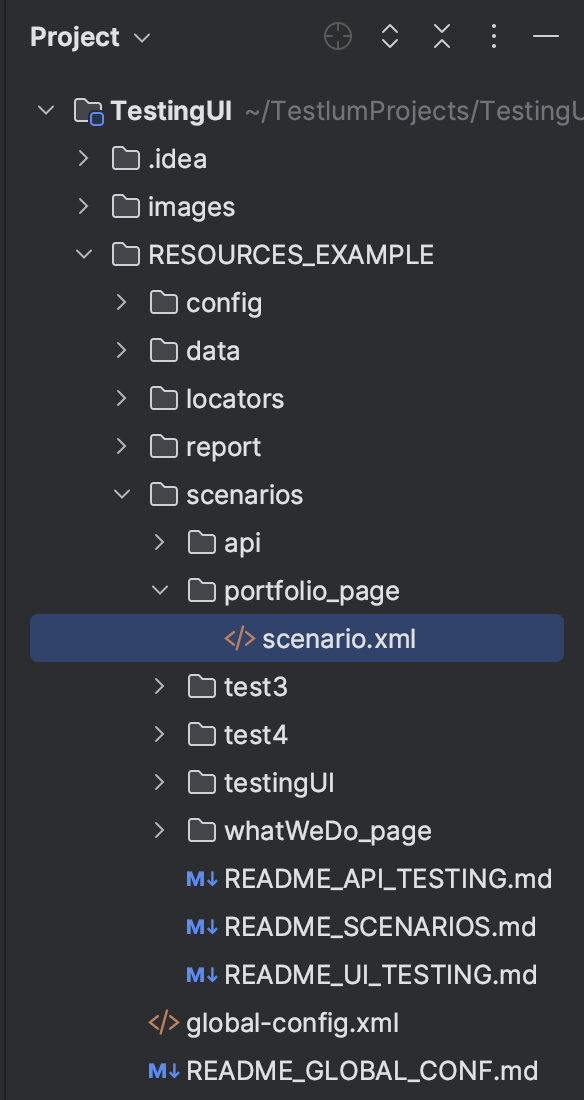This screenshot has width=584, height=1100.
Task: Select README_GLOBAL_CONF.md file
Action: tap(361, 1071)
